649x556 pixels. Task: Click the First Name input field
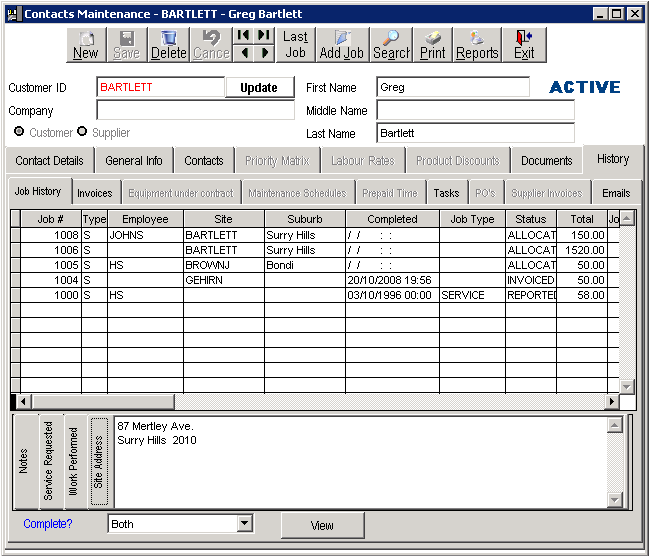pyautogui.click(x=452, y=87)
